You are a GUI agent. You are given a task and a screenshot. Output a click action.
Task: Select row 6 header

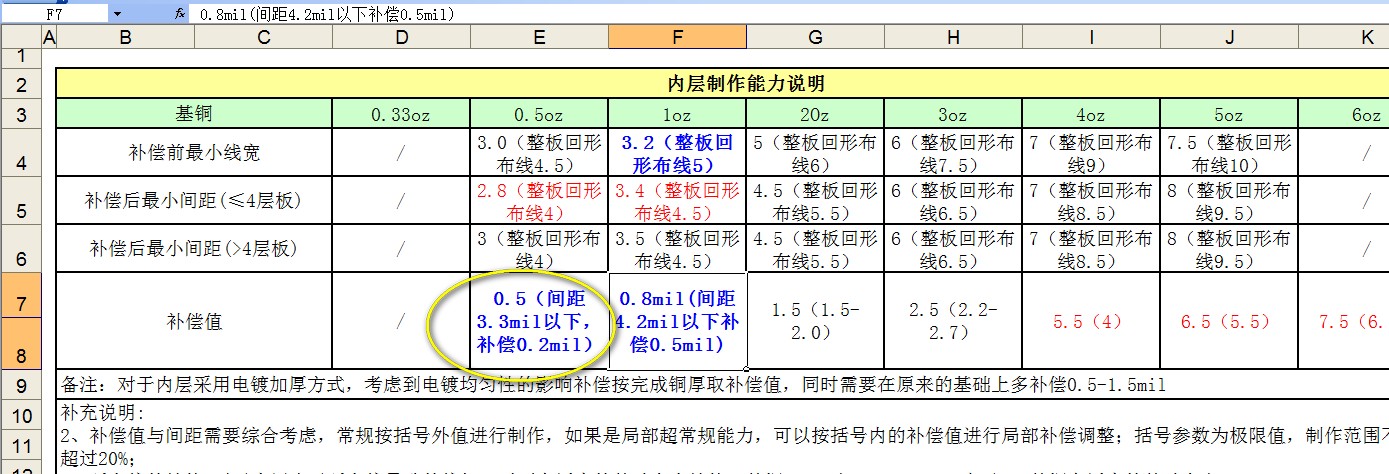20,248
